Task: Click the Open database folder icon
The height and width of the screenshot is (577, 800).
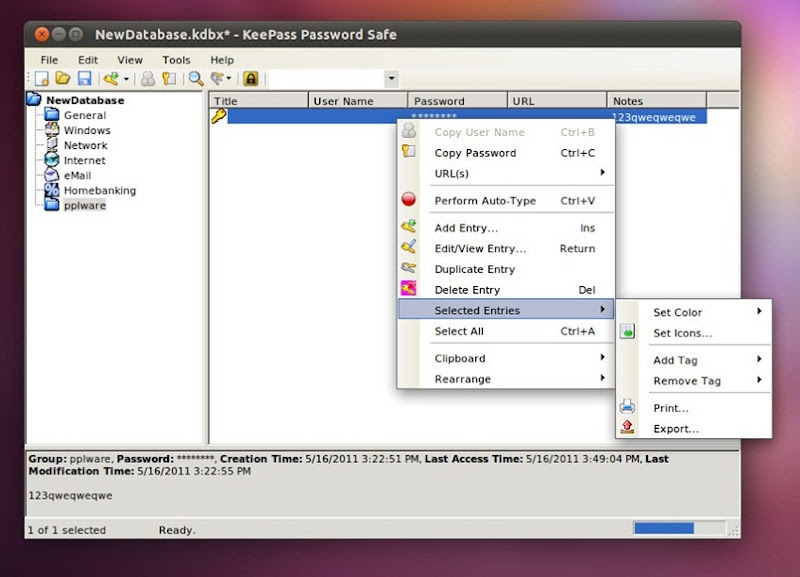Action: point(63,78)
